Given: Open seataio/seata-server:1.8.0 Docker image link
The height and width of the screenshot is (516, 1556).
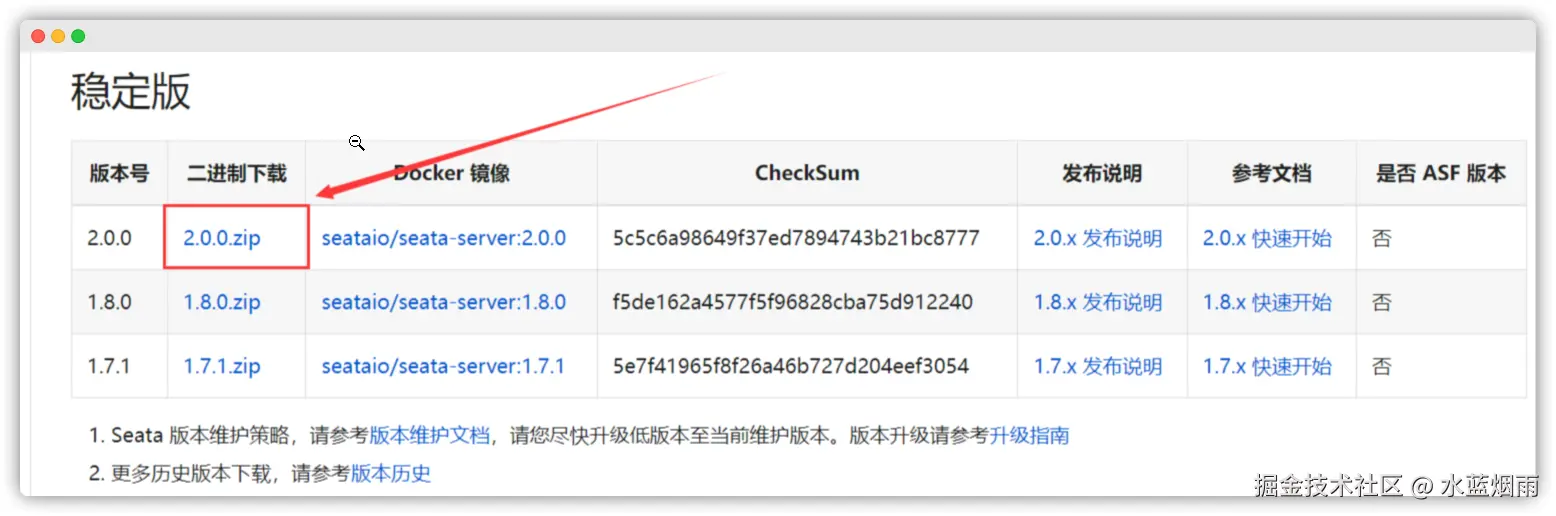Looking at the screenshot, I should click(x=444, y=302).
